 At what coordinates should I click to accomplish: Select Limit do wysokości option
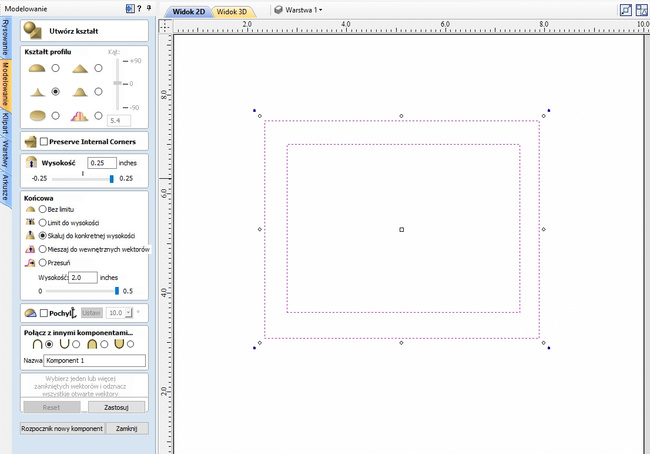pyautogui.click(x=42, y=223)
